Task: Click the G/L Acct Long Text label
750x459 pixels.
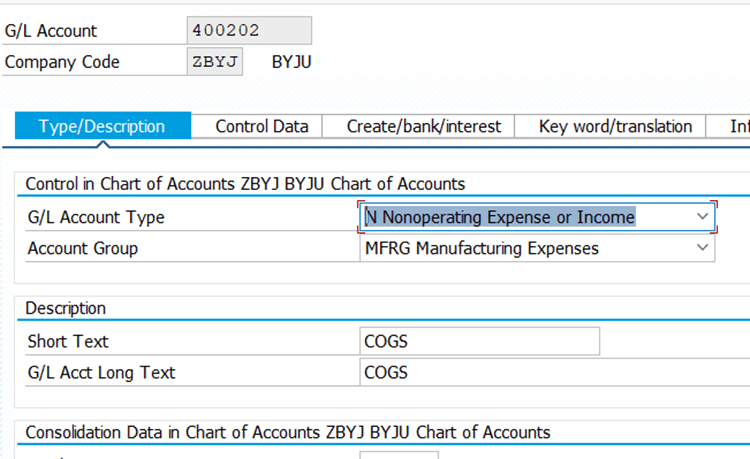Action: tap(102, 372)
